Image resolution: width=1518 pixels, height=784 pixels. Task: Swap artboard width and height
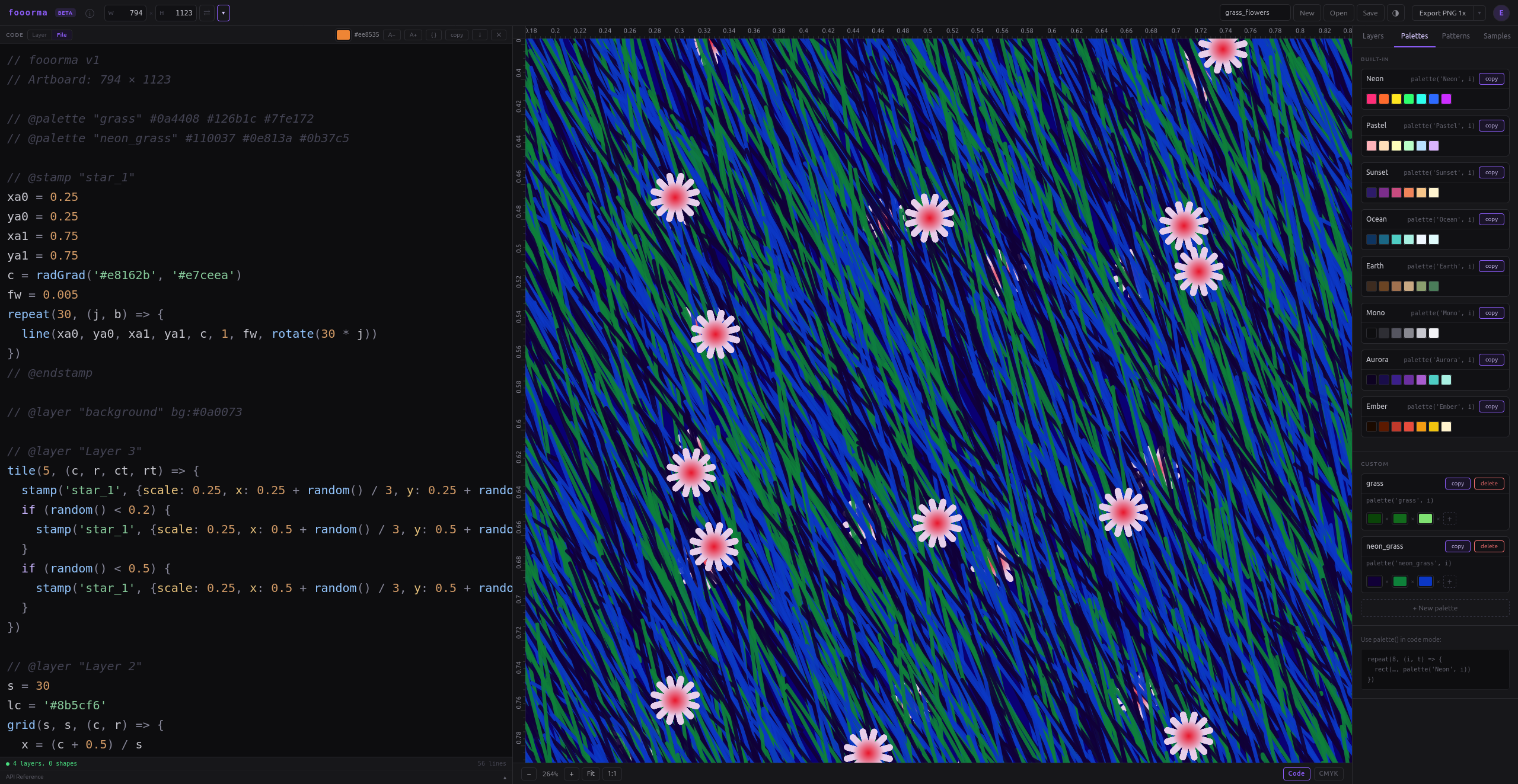pos(207,13)
